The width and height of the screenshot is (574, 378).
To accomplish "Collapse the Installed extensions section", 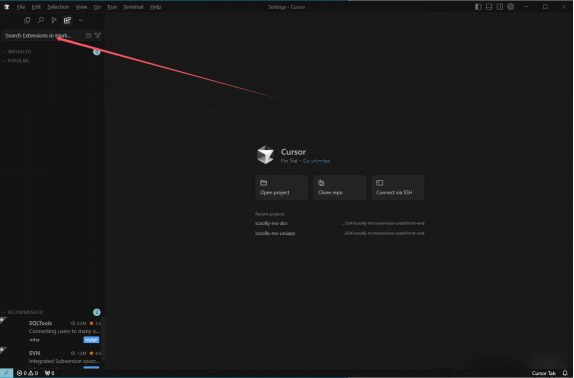I will [3, 52].
